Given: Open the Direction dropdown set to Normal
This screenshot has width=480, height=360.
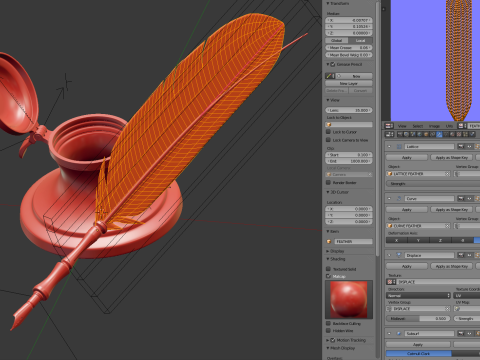Looking at the screenshot, I should 418,295.
